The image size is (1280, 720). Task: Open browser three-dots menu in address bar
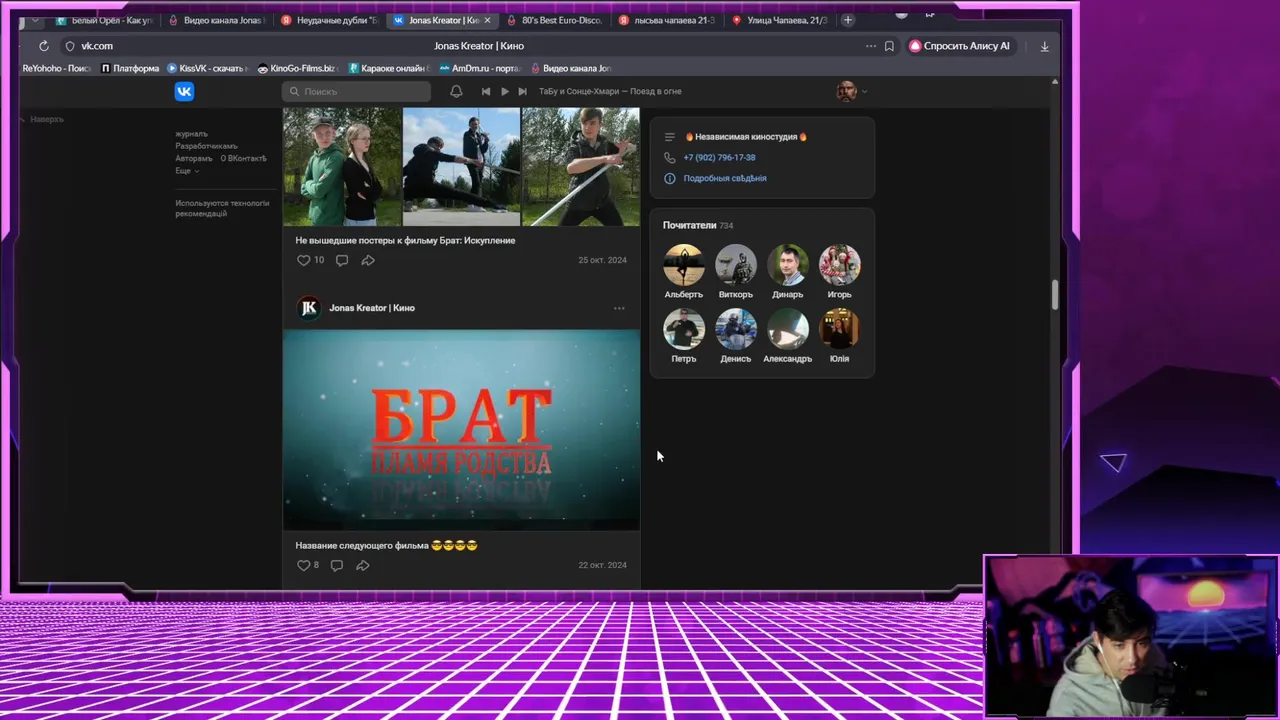871,46
